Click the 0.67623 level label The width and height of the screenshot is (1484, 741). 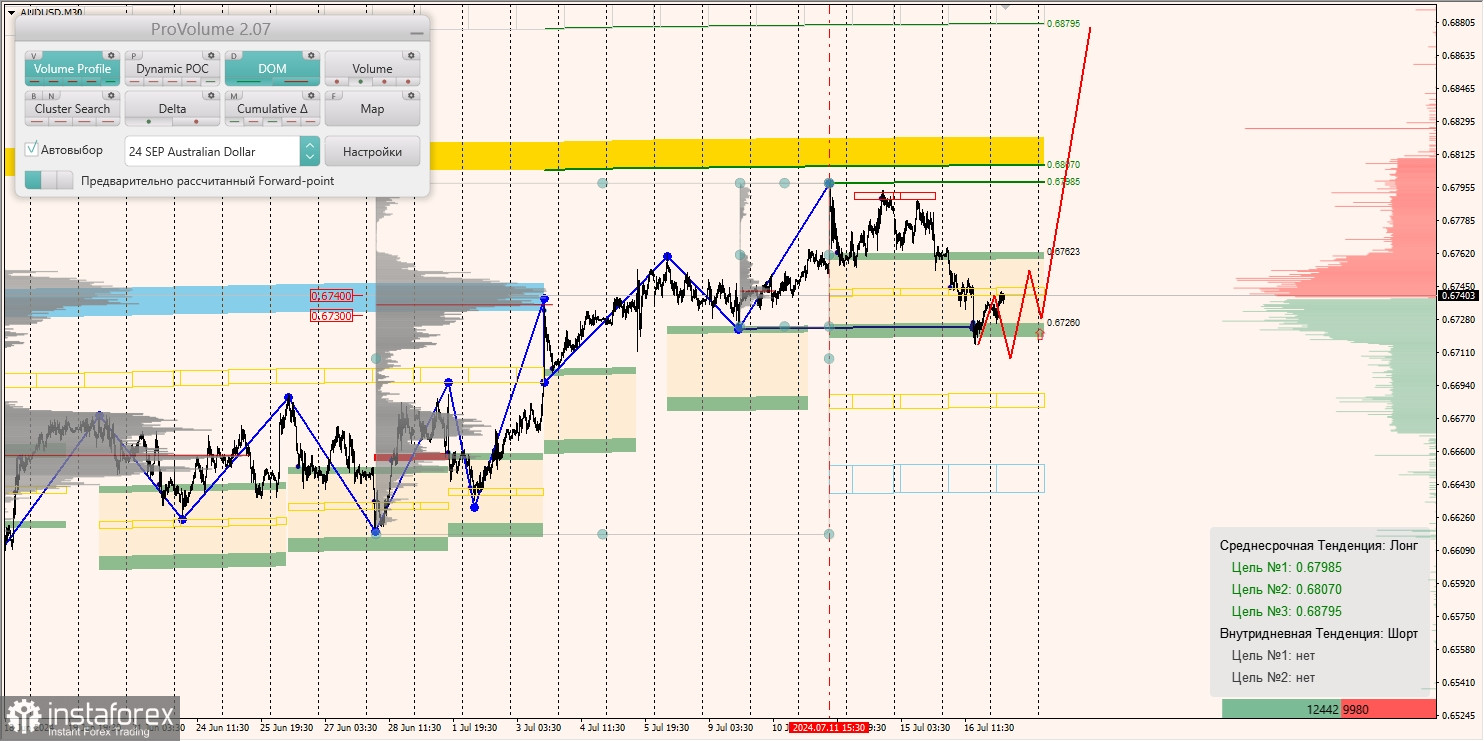pos(1063,252)
